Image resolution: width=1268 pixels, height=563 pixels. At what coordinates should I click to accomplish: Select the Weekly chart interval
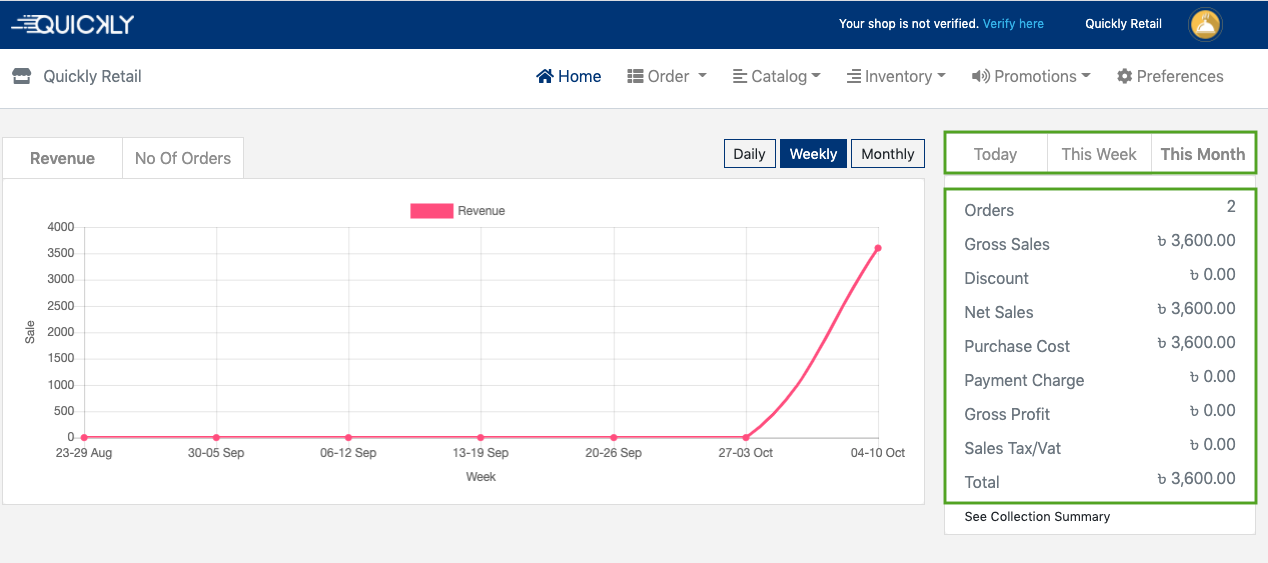point(813,154)
